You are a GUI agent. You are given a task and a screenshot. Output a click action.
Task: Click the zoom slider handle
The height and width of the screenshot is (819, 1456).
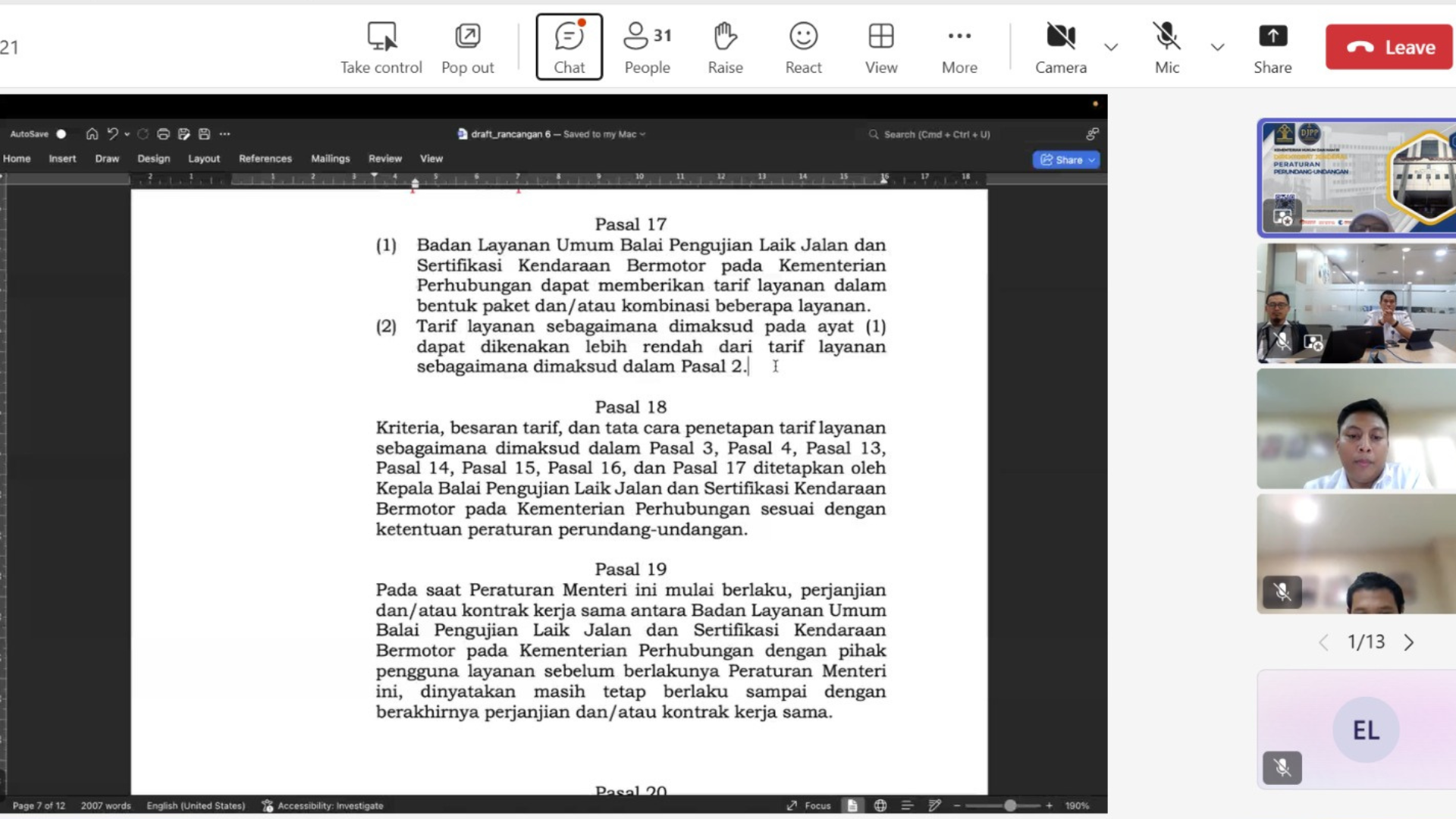click(1010, 805)
